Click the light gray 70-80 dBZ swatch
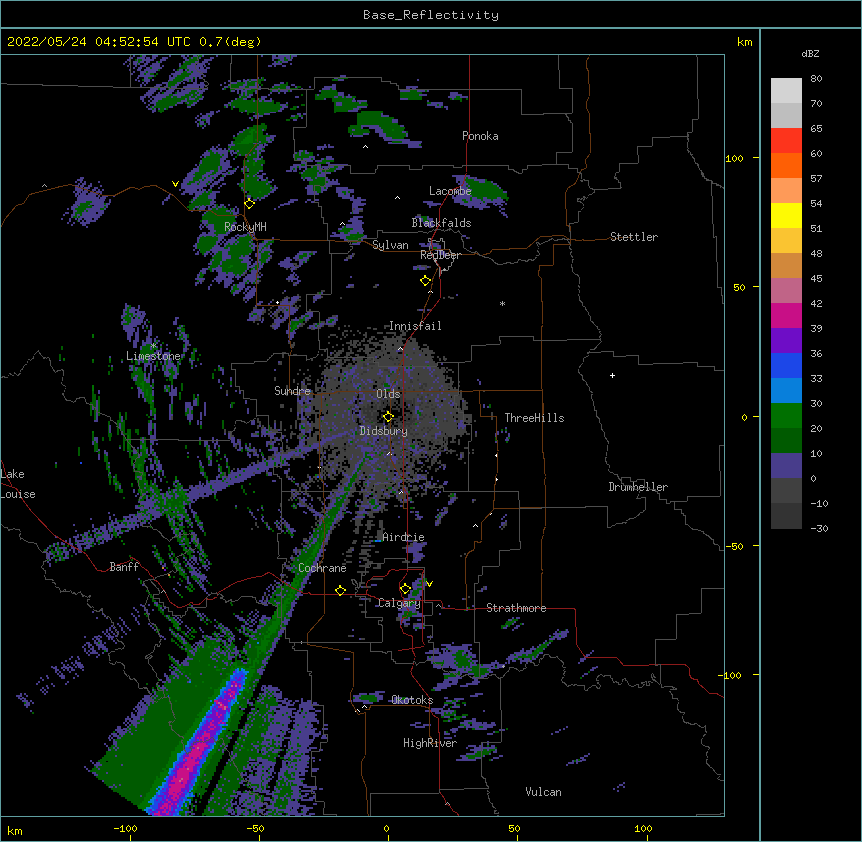The width and height of the screenshot is (862, 842). click(786, 91)
